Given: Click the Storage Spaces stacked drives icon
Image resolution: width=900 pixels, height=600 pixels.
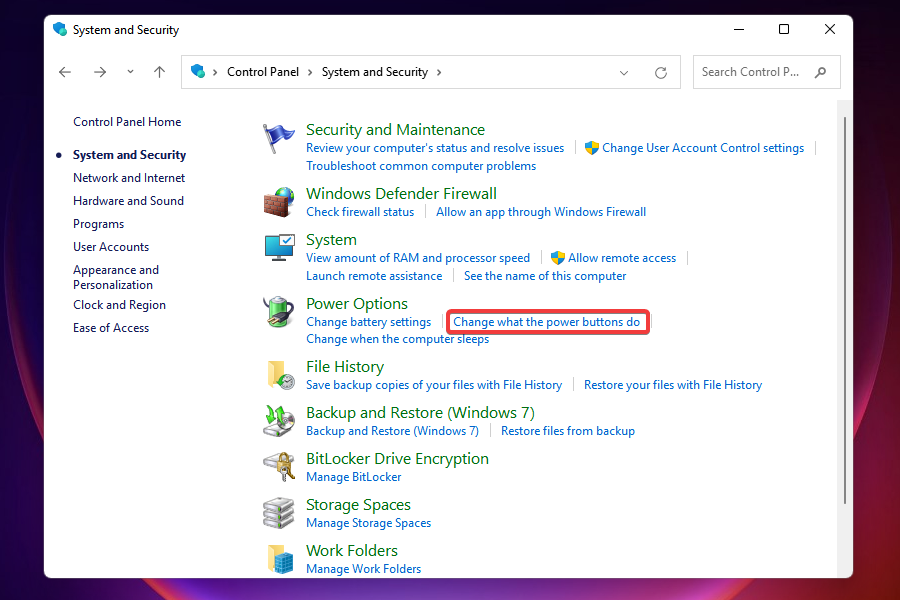Looking at the screenshot, I should [279, 513].
